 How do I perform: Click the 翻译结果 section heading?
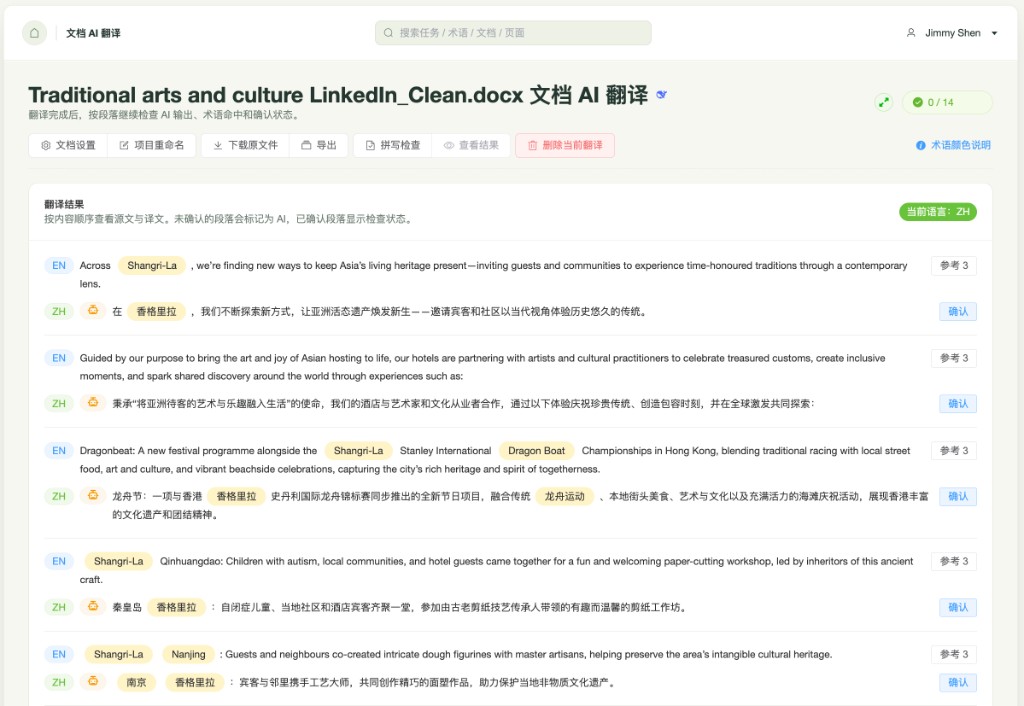[x=64, y=204]
